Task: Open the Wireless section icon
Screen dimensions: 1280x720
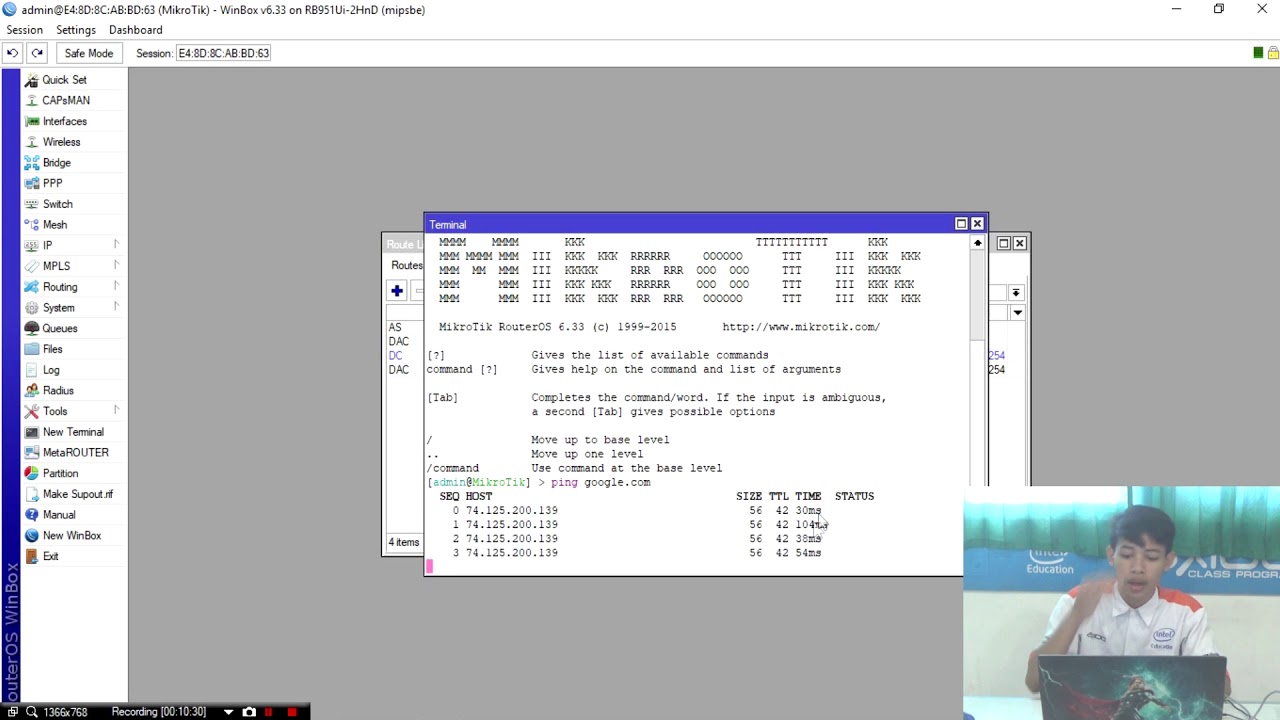Action: click(x=31, y=142)
